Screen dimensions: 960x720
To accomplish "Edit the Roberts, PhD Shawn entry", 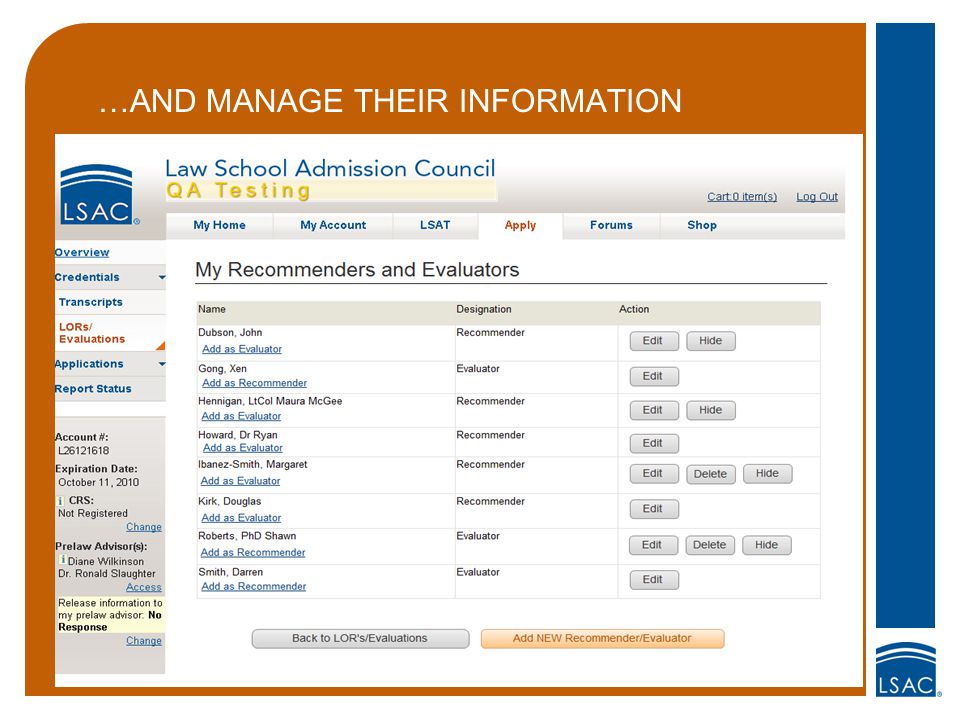I will (x=653, y=545).
